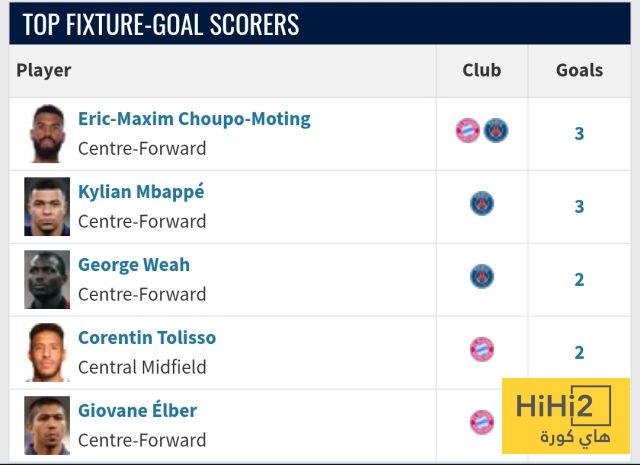Click Choupo-Moting's player photo
The image size is (640, 465).
click(x=47, y=133)
